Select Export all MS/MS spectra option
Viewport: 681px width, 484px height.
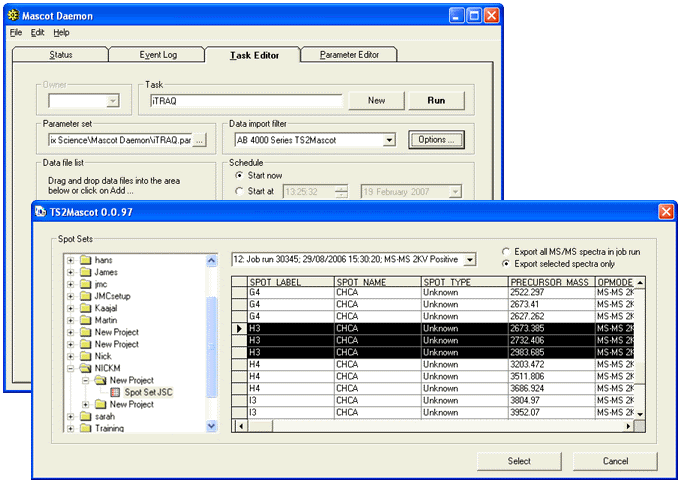coord(505,251)
